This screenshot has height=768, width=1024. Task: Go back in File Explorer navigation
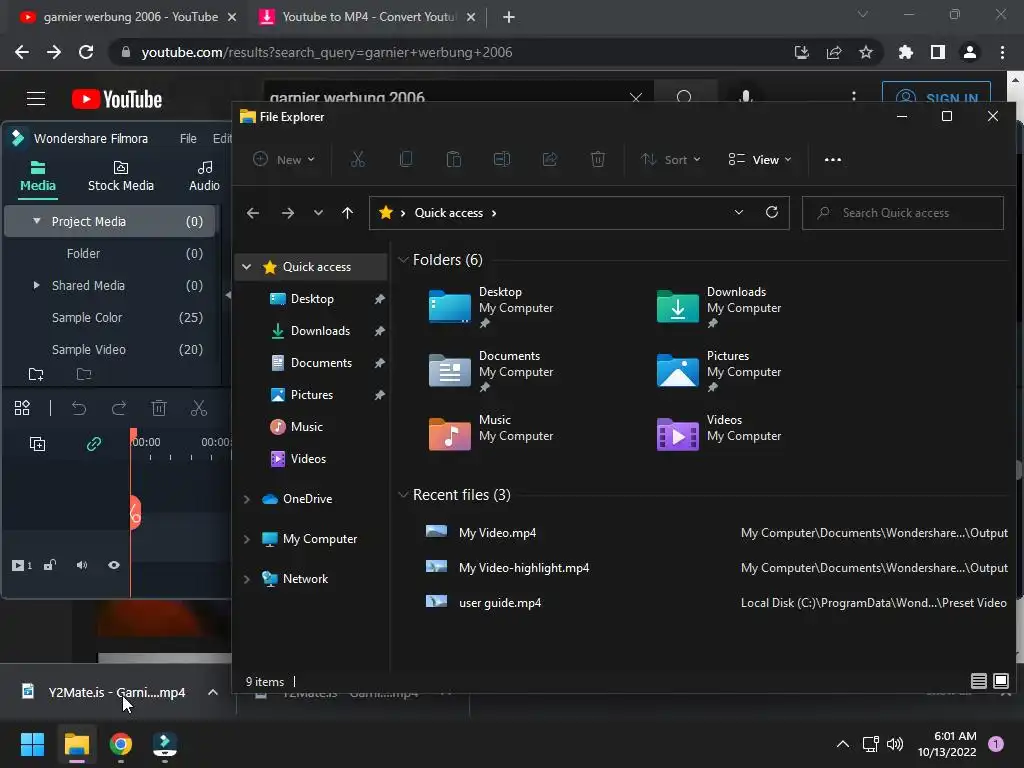[253, 213]
